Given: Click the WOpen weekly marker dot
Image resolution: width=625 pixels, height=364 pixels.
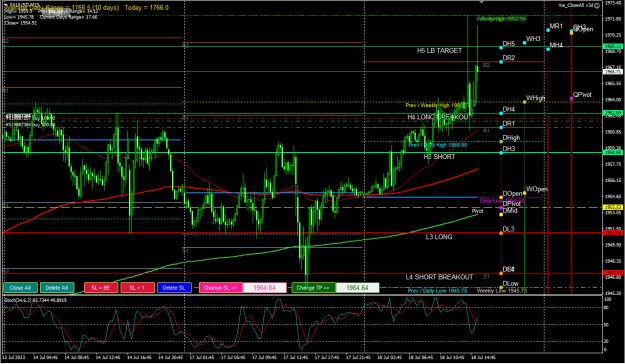Looking at the screenshot, I should coord(525,193).
